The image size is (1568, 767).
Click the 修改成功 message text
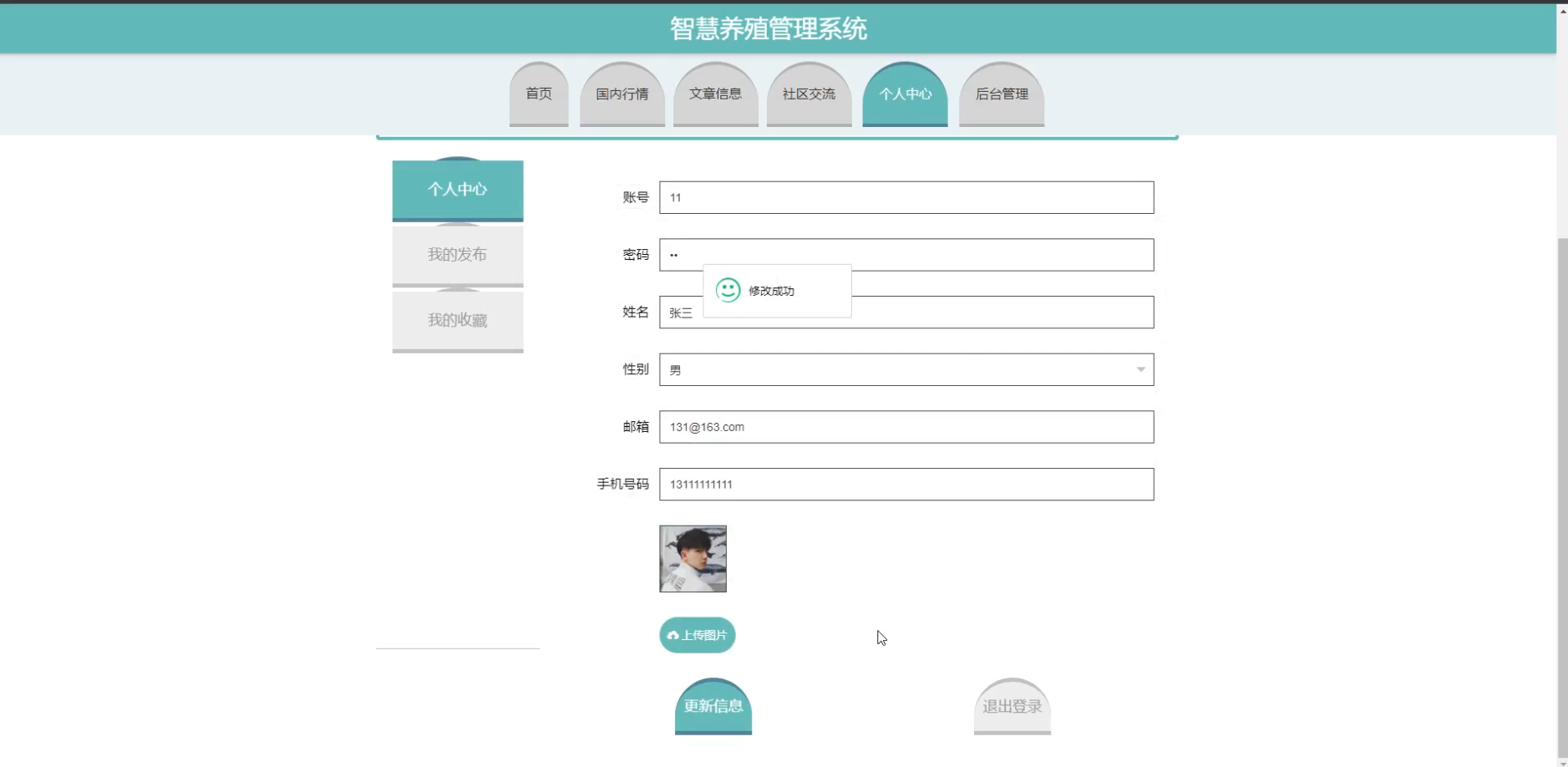click(771, 291)
